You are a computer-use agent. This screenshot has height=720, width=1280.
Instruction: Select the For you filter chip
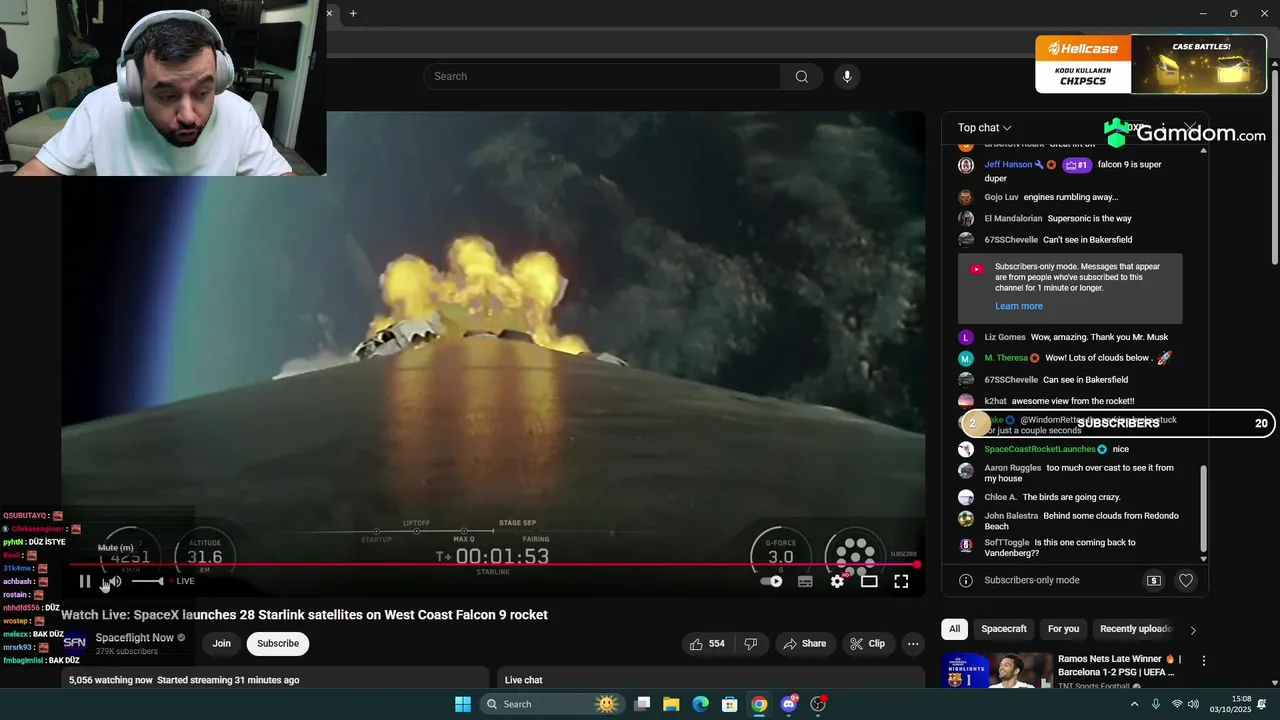(x=1063, y=629)
